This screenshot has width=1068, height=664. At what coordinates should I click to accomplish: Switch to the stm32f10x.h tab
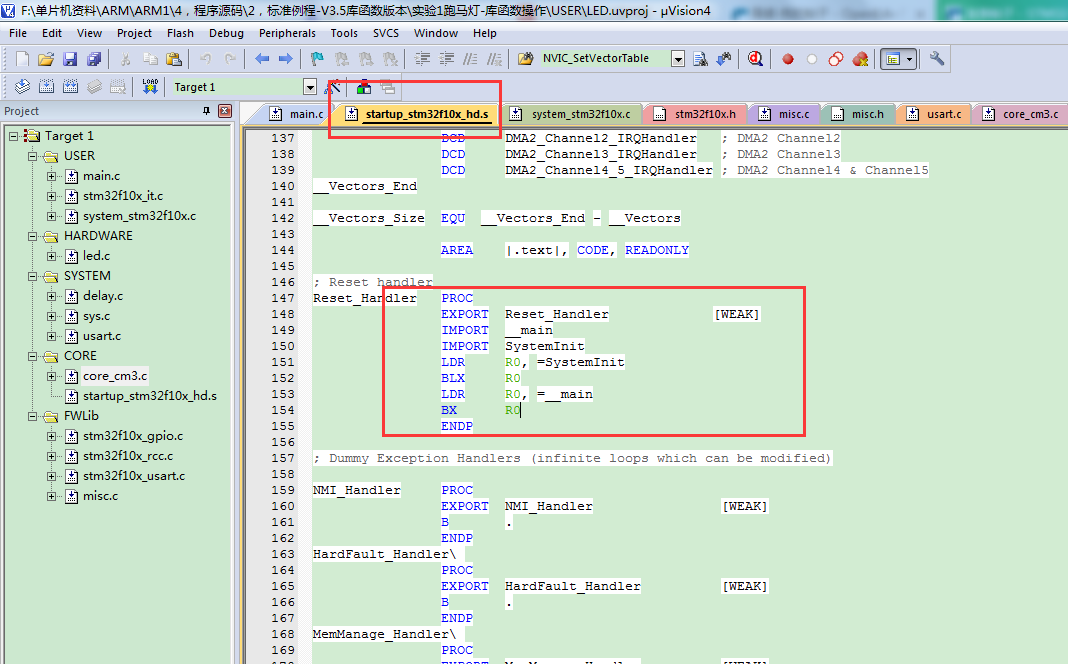tap(695, 114)
